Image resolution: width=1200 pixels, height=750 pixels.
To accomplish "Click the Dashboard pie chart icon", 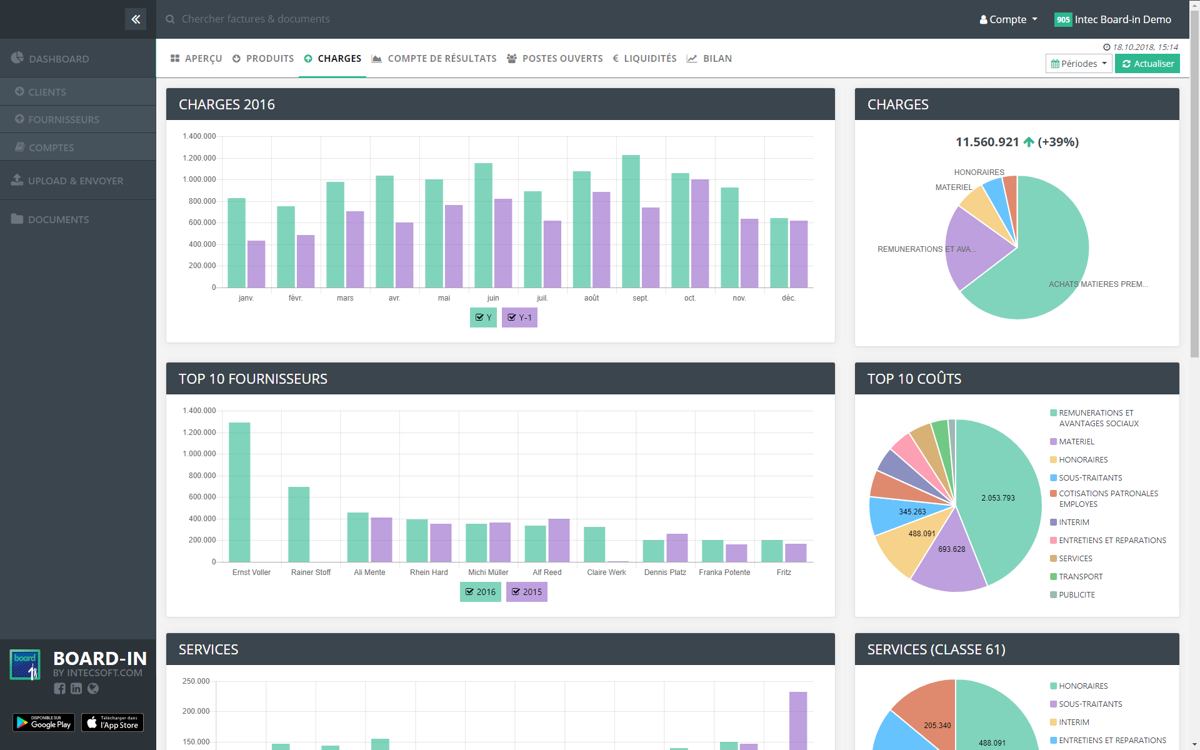I will [x=17, y=58].
